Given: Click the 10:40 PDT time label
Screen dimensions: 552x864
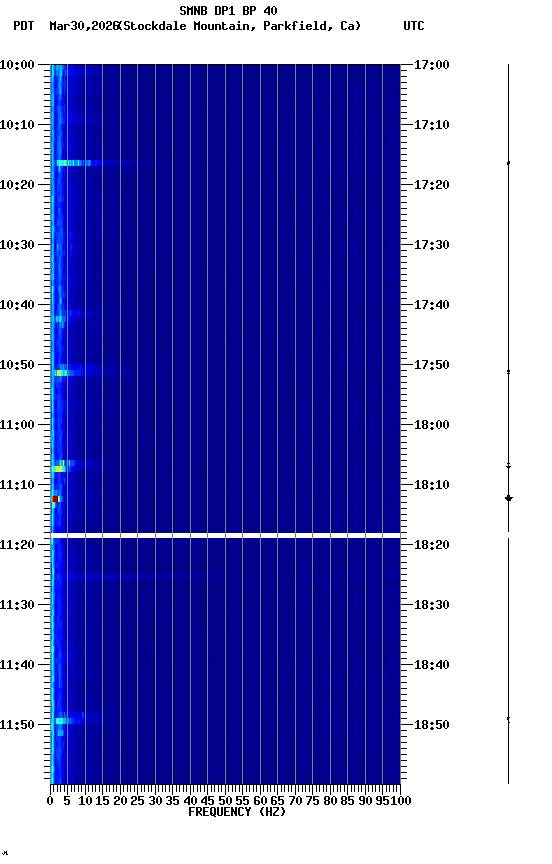Looking at the screenshot, I should pyautogui.click(x=17, y=305).
